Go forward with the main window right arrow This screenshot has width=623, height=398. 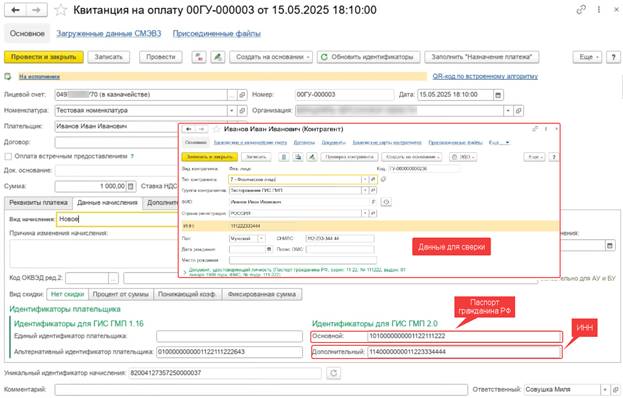pyautogui.click(x=37, y=10)
